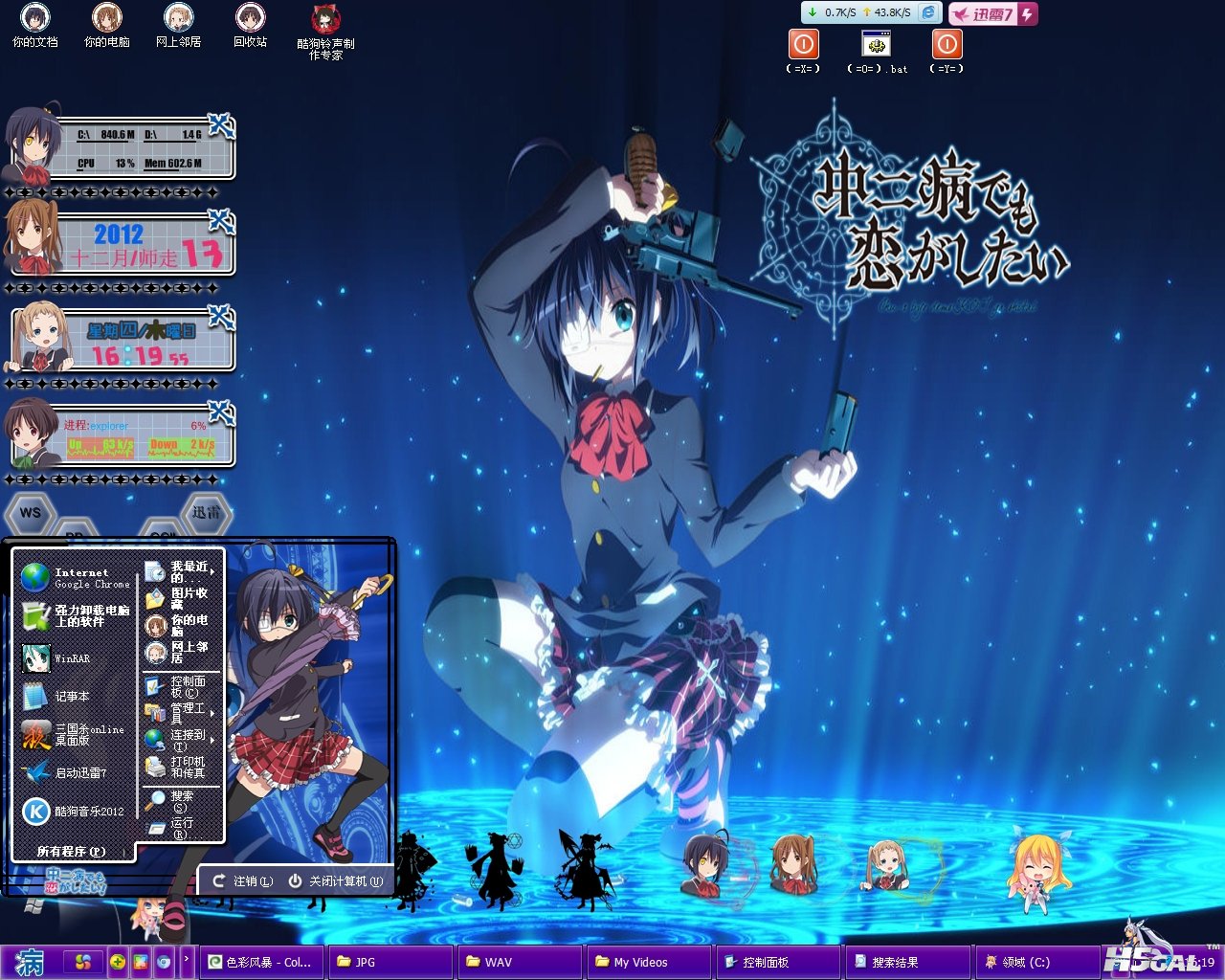The width and height of the screenshot is (1225, 980).
Task: Open WinRAR from the Start menu
Action: click(77, 658)
